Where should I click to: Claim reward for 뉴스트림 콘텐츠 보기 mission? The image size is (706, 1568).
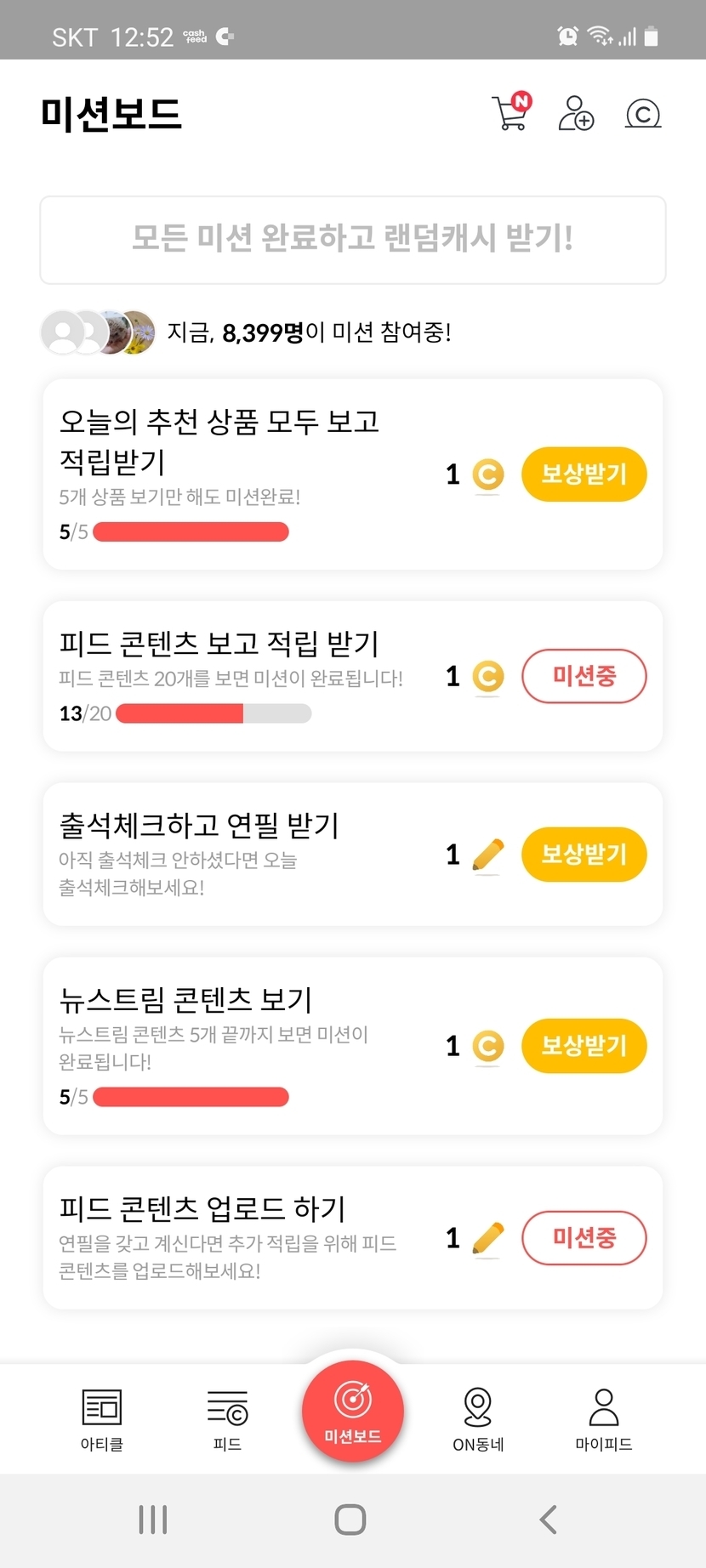(584, 1046)
